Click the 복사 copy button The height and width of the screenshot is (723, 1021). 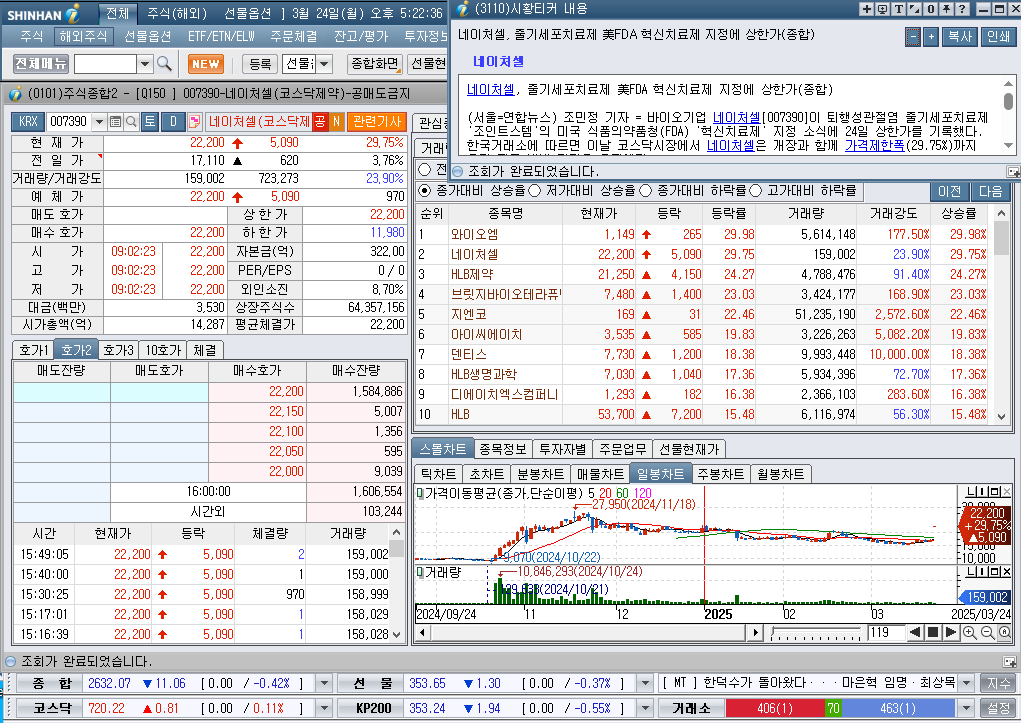click(960, 37)
